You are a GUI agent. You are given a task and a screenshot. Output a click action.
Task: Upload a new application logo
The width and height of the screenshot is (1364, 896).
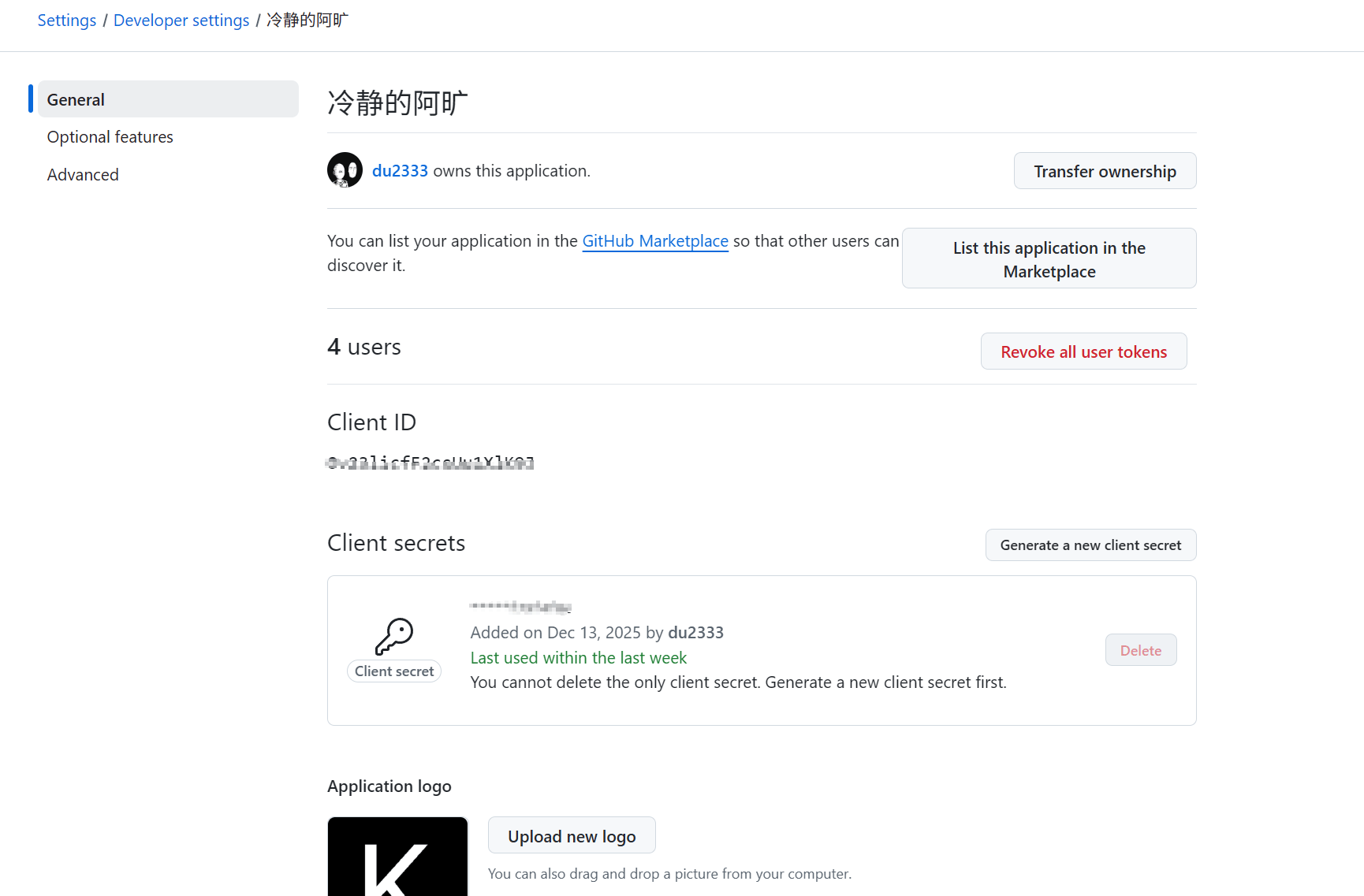572,835
